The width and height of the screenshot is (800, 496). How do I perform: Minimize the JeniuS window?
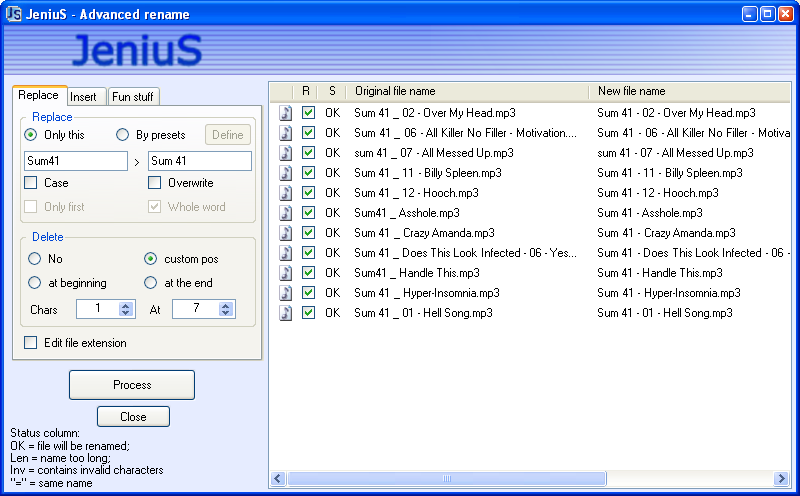click(748, 14)
